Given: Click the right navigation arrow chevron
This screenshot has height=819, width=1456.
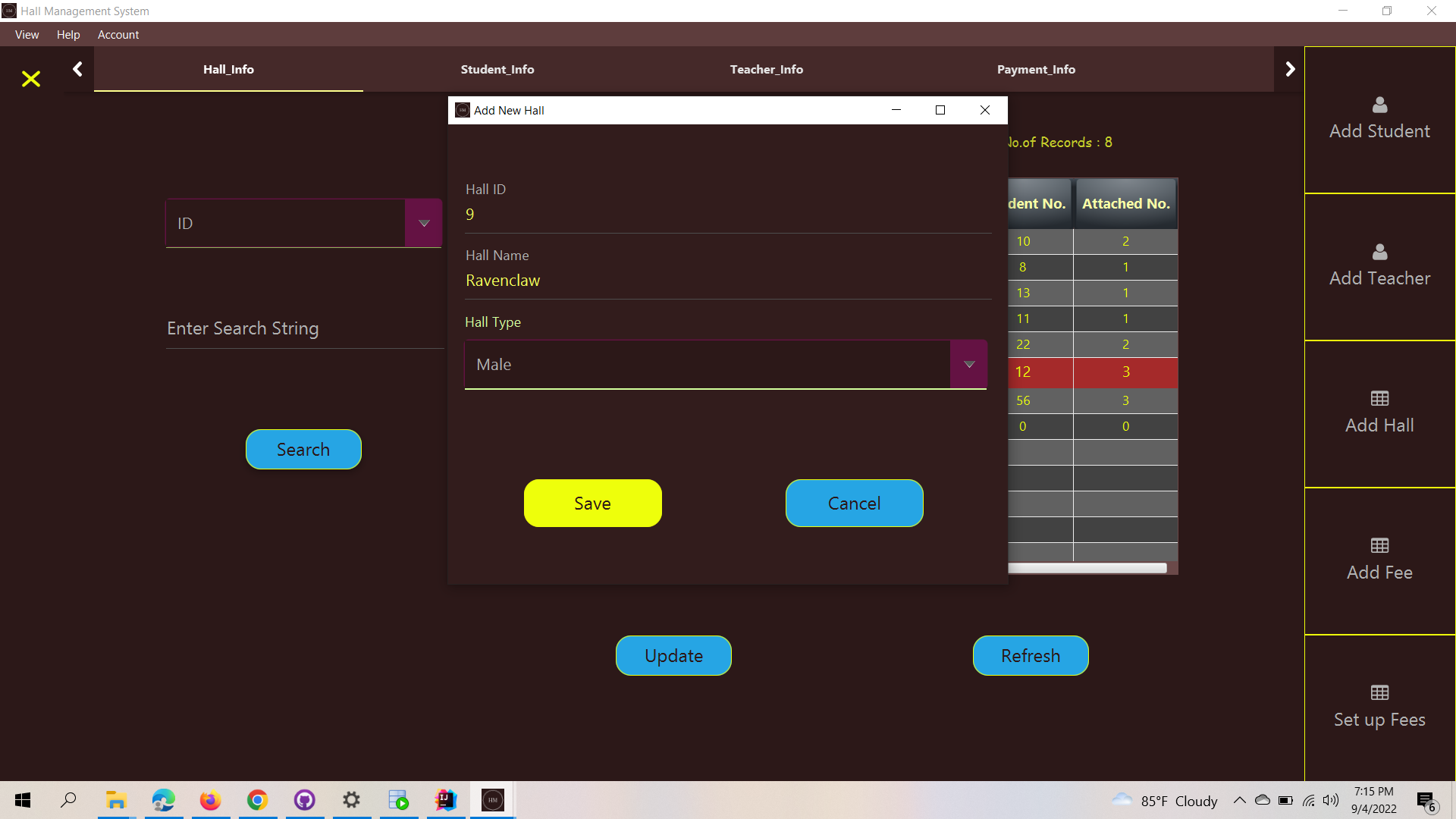Looking at the screenshot, I should click(x=1291, y=68).
